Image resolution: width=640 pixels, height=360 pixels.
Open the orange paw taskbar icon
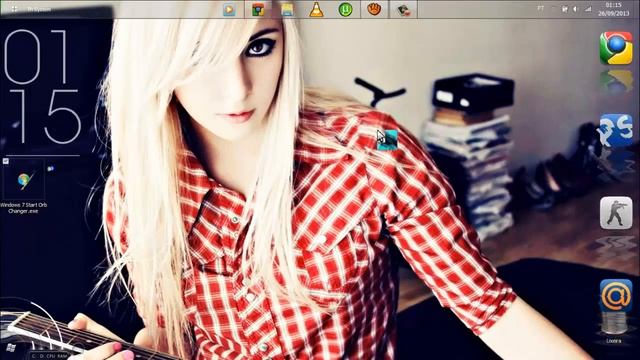tap(374, 9)
